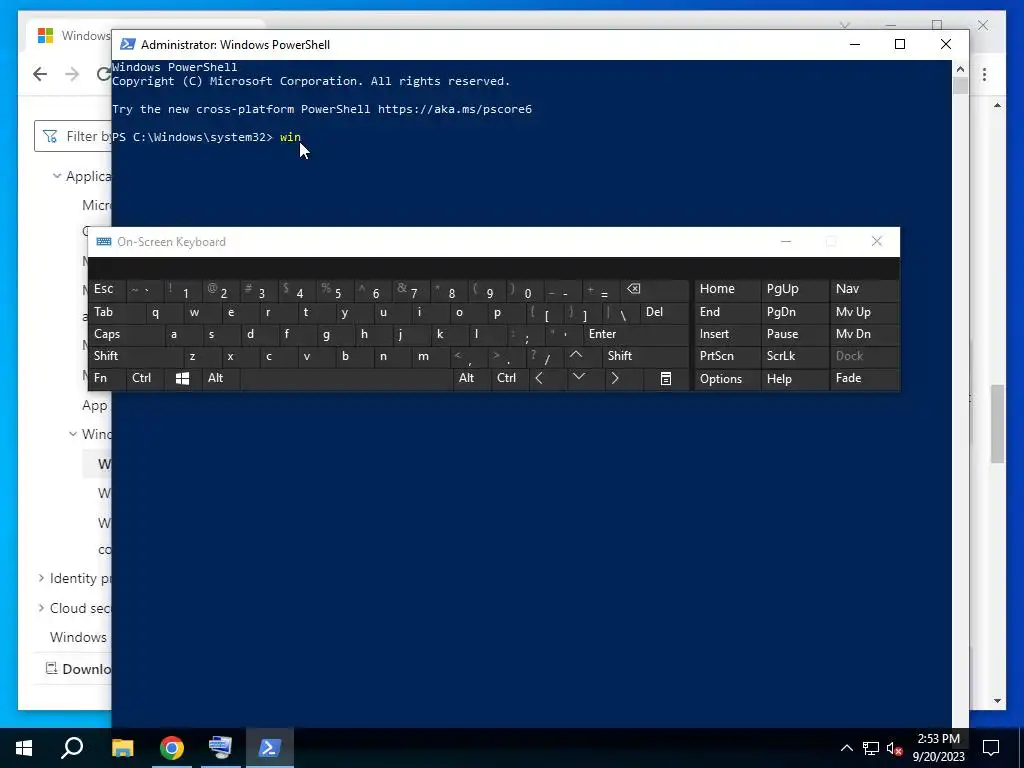Image resolution: width=1024 pixels, height=768 pixels.
Task: Click the taskbar clock showing 2:53 PM
Action: 938,748
